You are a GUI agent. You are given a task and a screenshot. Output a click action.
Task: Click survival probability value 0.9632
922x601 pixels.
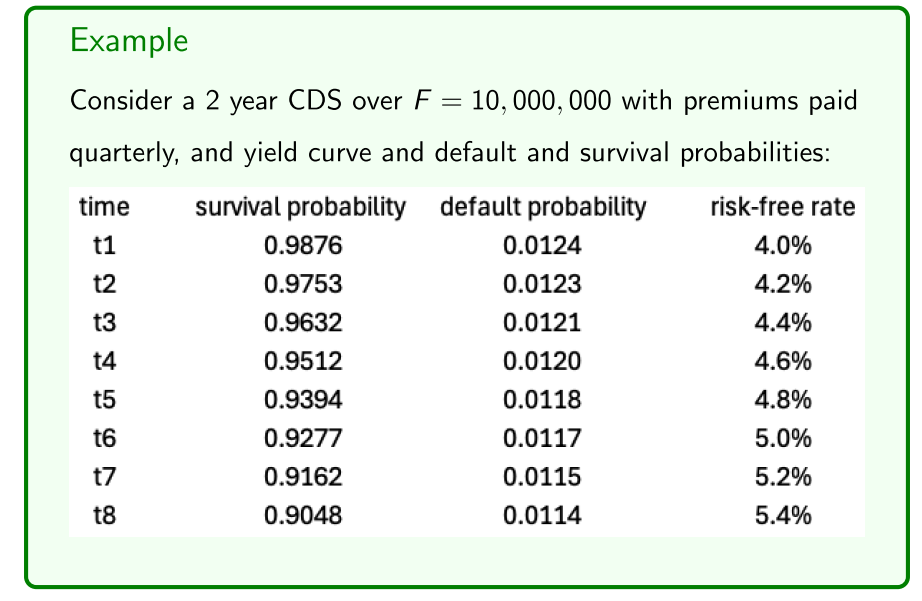(x=304, y=324)
